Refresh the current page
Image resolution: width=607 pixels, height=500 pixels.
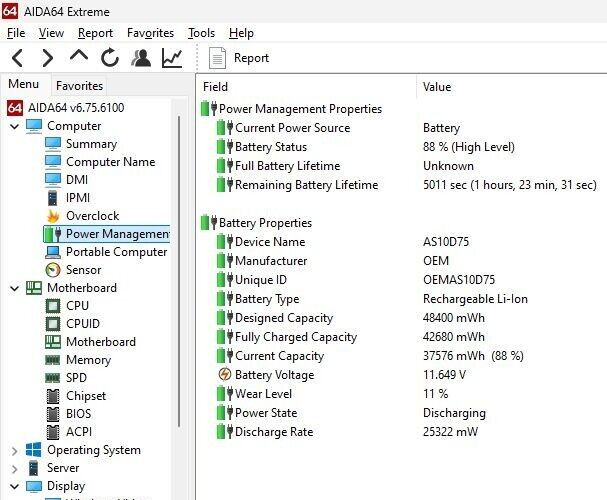click(x=110, y=58)
